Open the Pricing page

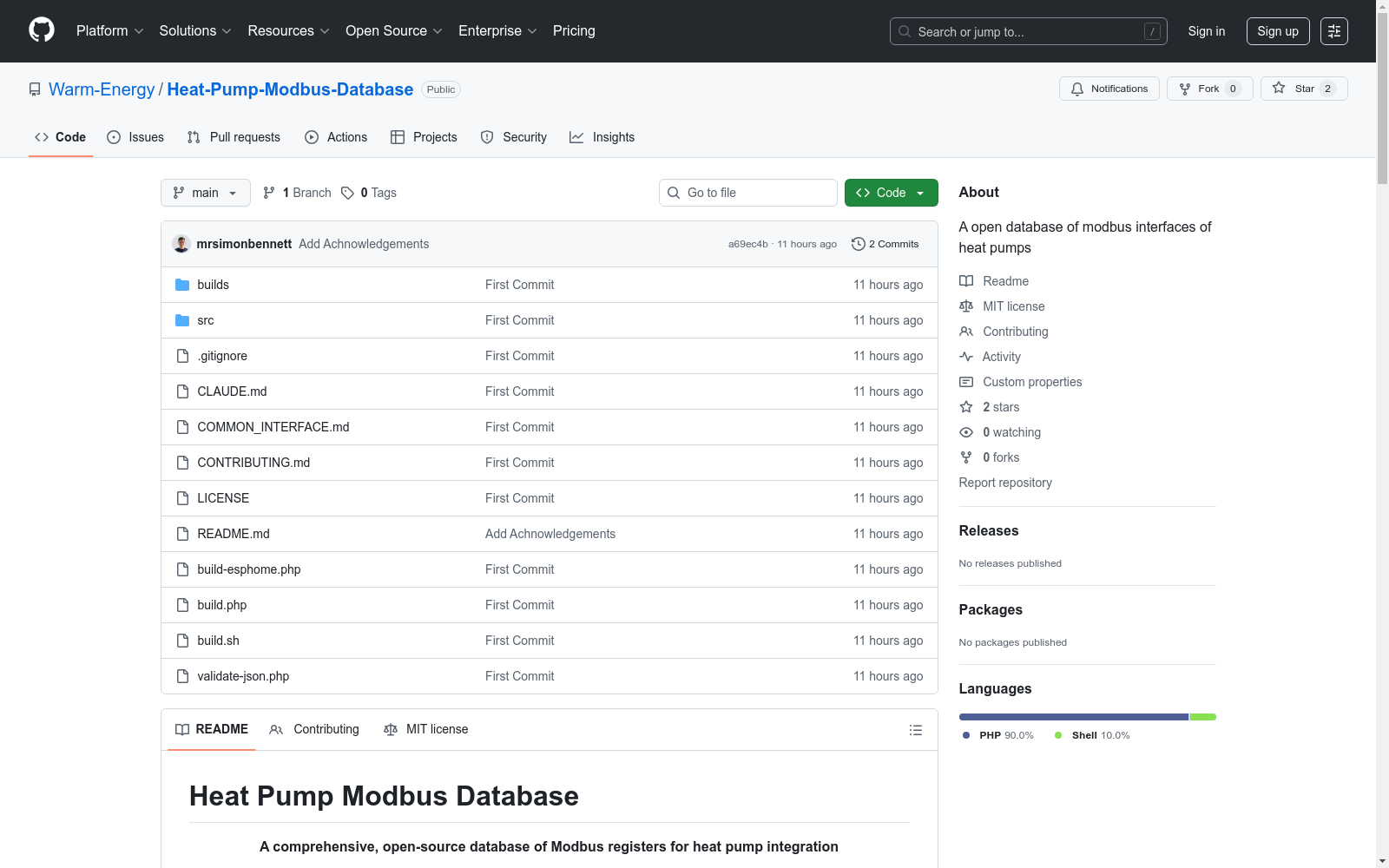[x=574, y=31]
